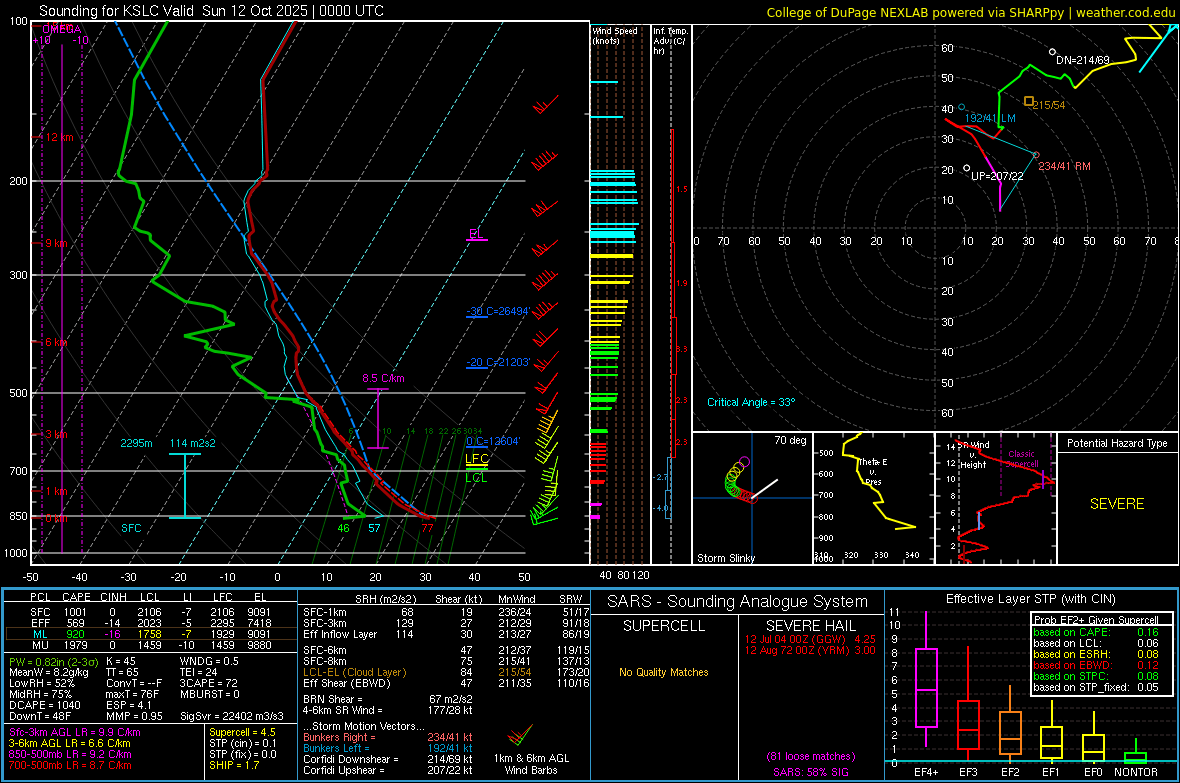
Task: Click the '-30 C=26494' height label
Action: click(498, 311)
